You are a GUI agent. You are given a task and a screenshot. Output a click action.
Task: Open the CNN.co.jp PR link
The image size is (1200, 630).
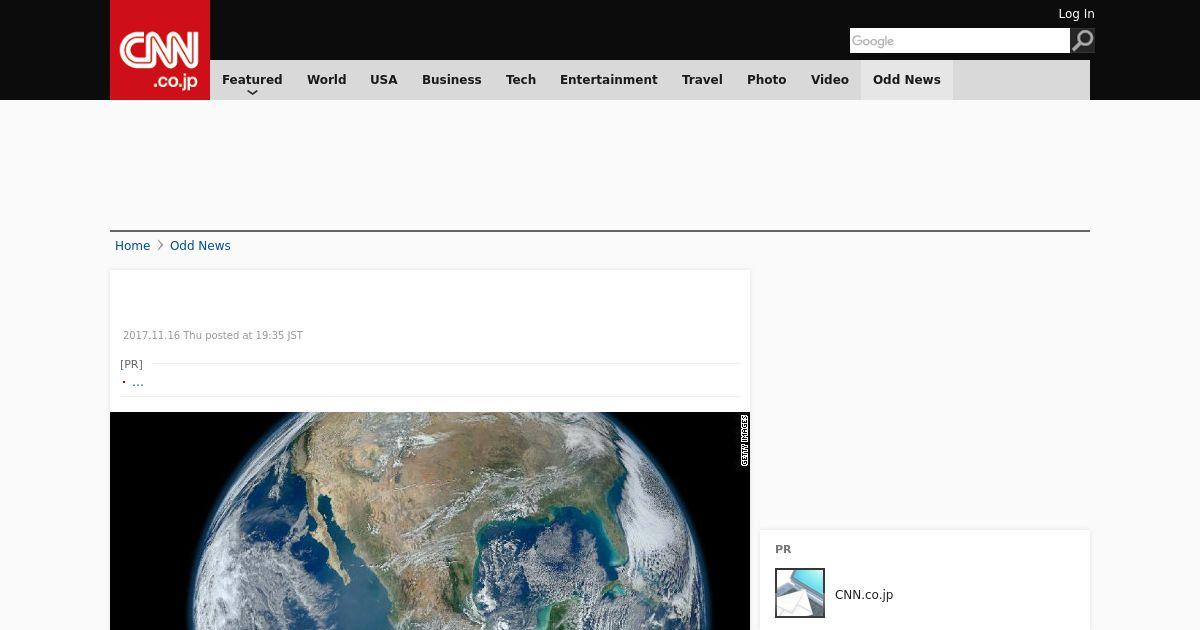point(864,595)
